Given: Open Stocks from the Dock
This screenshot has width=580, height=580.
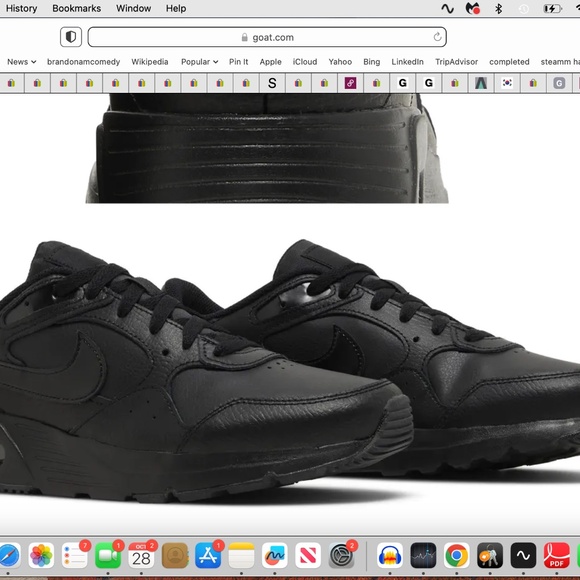Looking at the screenshot, I should (x=423, y=555).
